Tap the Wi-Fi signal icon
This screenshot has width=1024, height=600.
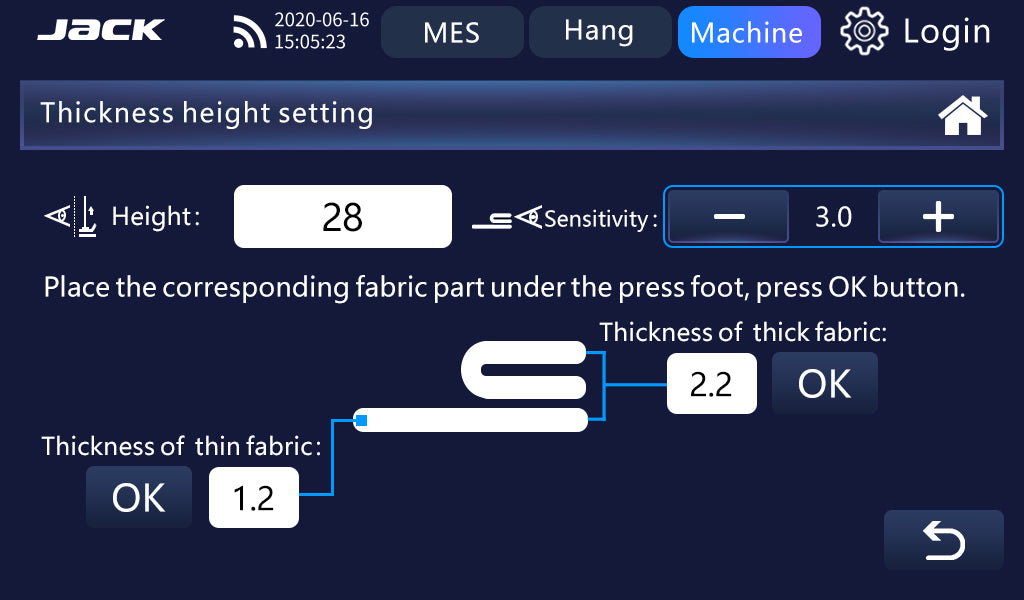pyautogui.click(x=249, y=32)
